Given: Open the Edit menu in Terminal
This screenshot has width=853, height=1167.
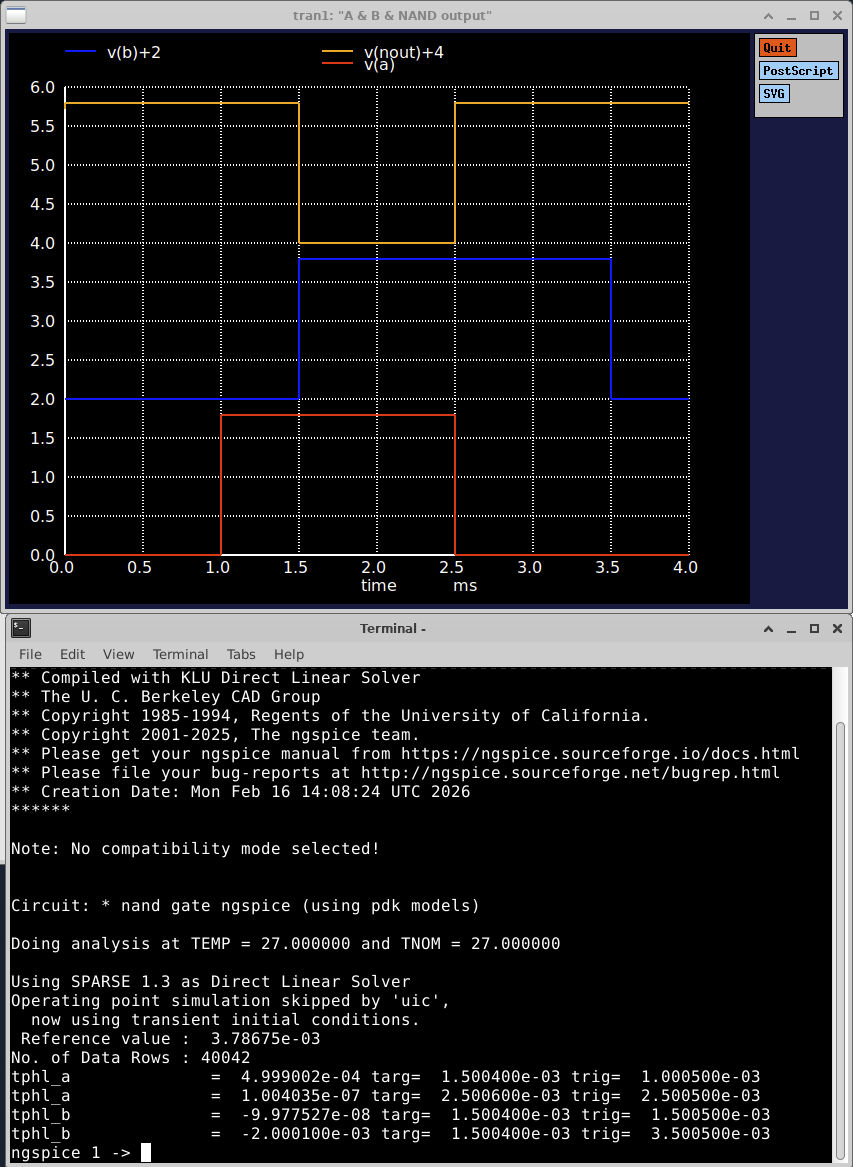Looking at the screenshot, I should pyautogui.click(x=71, y=654).
